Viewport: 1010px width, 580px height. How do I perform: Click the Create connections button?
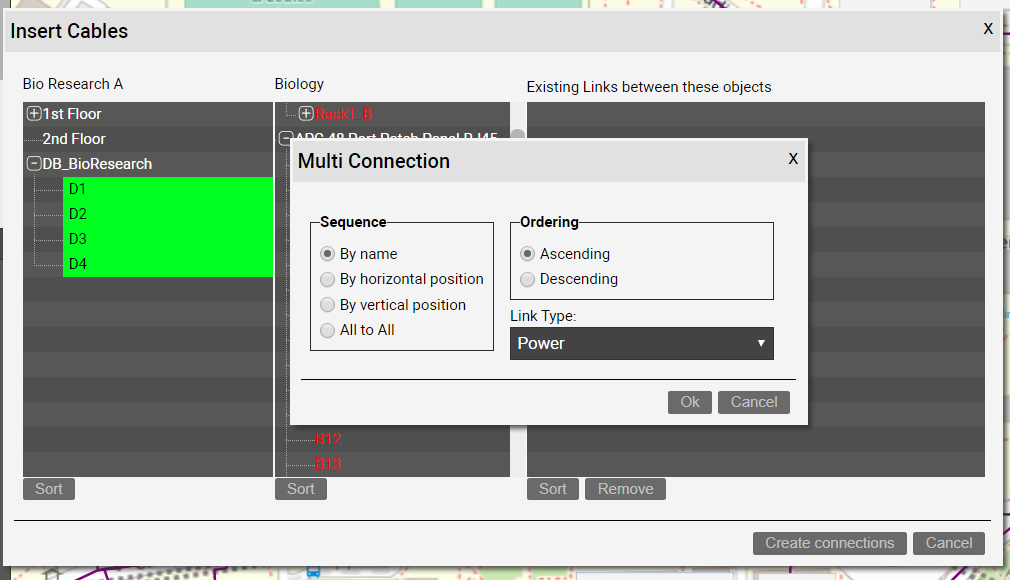point(829,543)
